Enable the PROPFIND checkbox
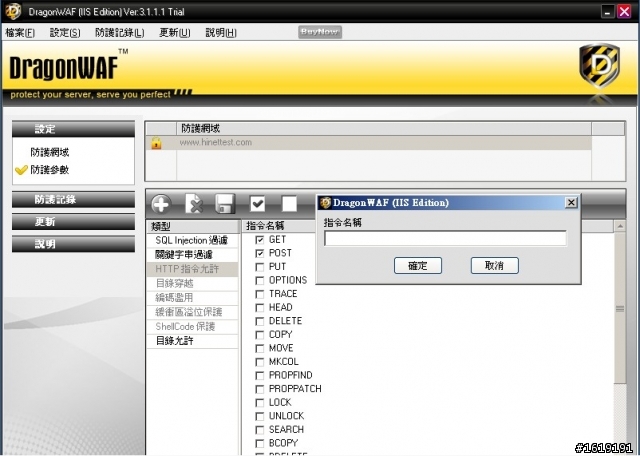Viewport: 640px width, 456px height. click(260, 375)
